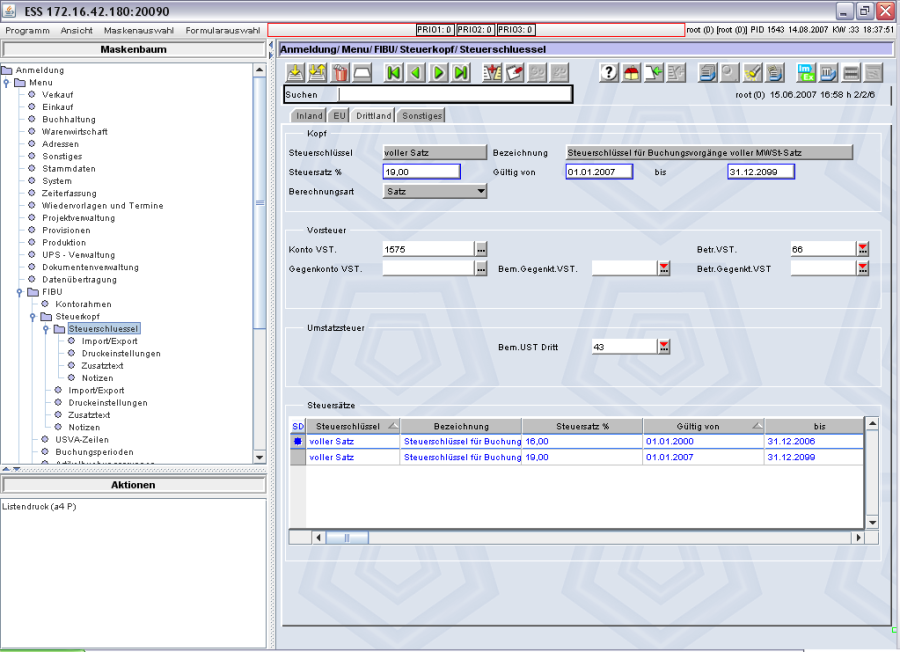This screenshot has height=652, width=900.
Task: Click the Steuersatz % field showing 19,00
Action: click(421, 172)
